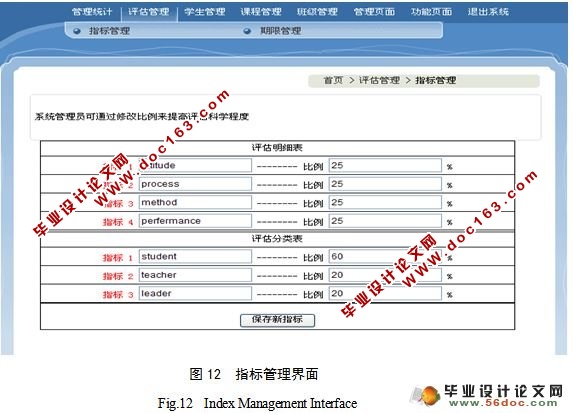Click 退出系统 to log out

tap(488, 12)
